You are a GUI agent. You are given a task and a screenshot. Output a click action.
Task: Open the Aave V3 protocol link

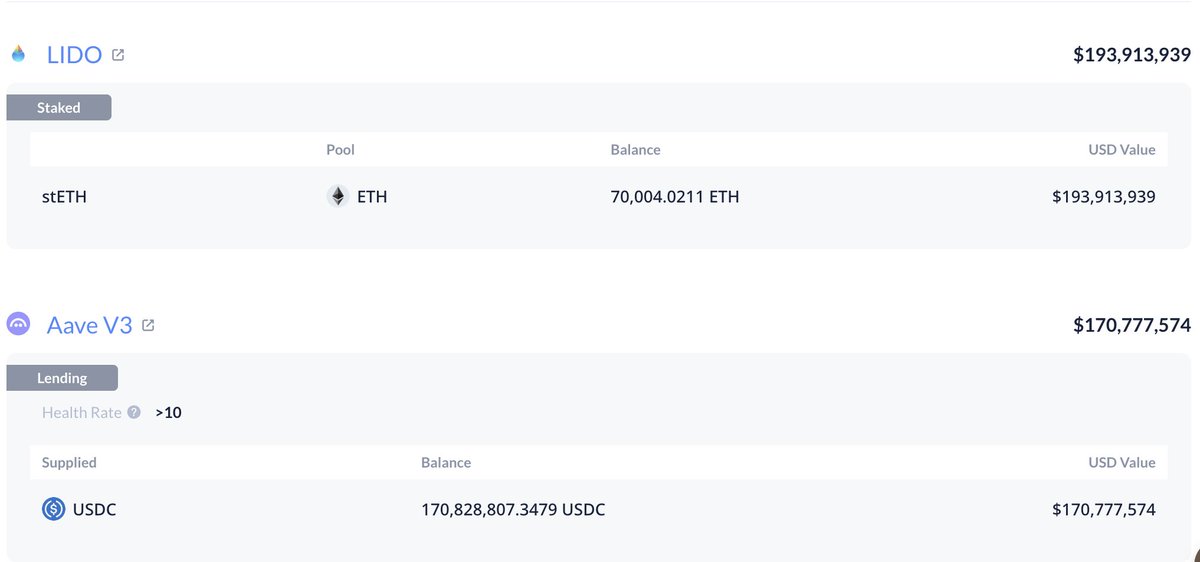[x=89, y=325]
